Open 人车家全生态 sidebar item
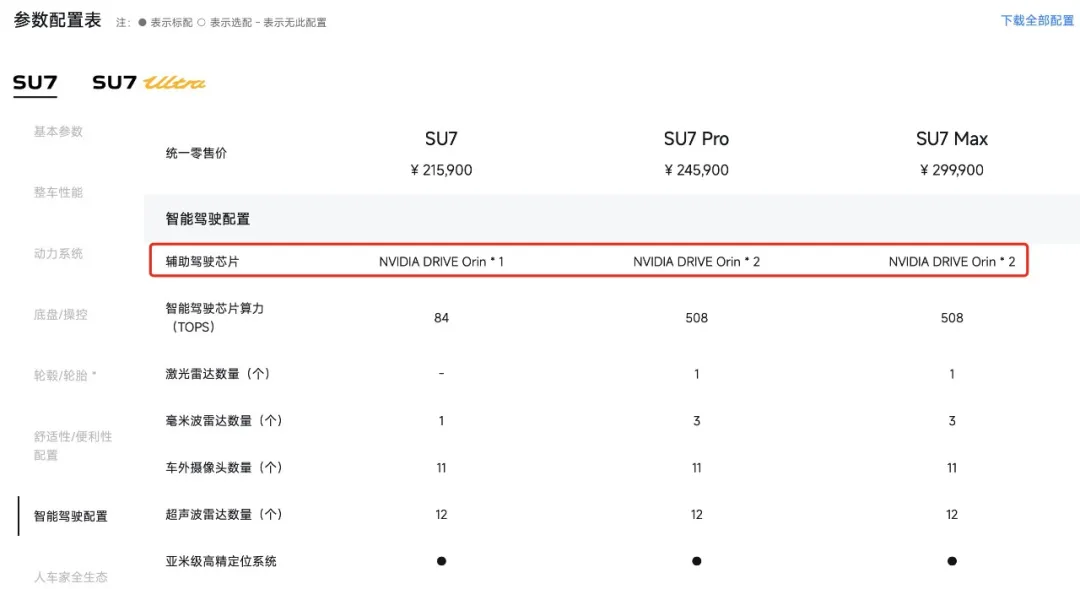 coord(70,577)
